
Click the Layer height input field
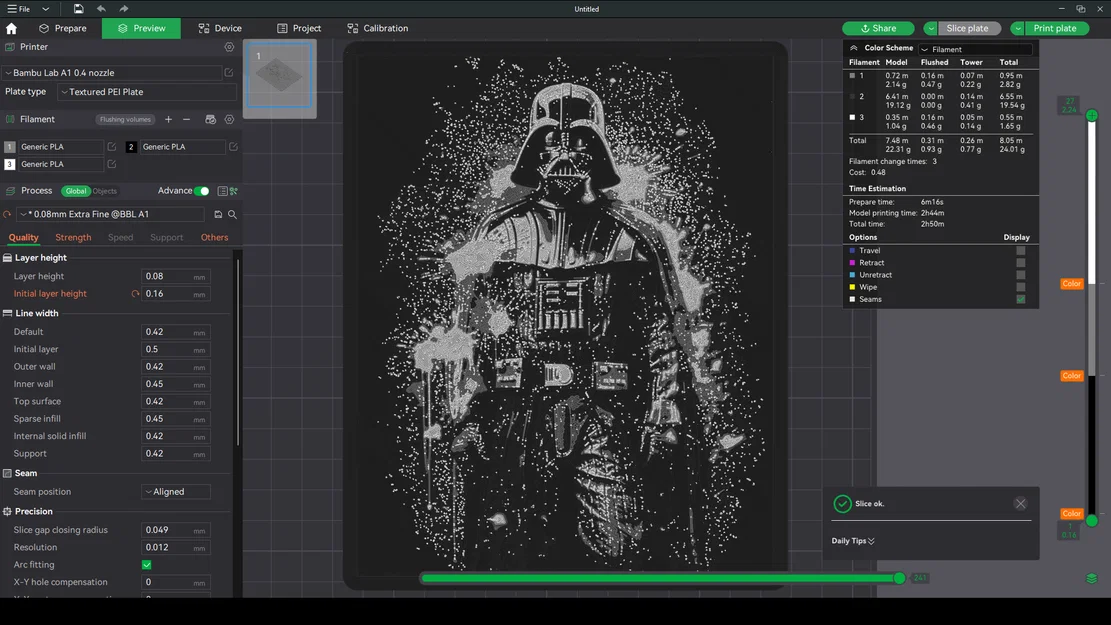(176, 276)
